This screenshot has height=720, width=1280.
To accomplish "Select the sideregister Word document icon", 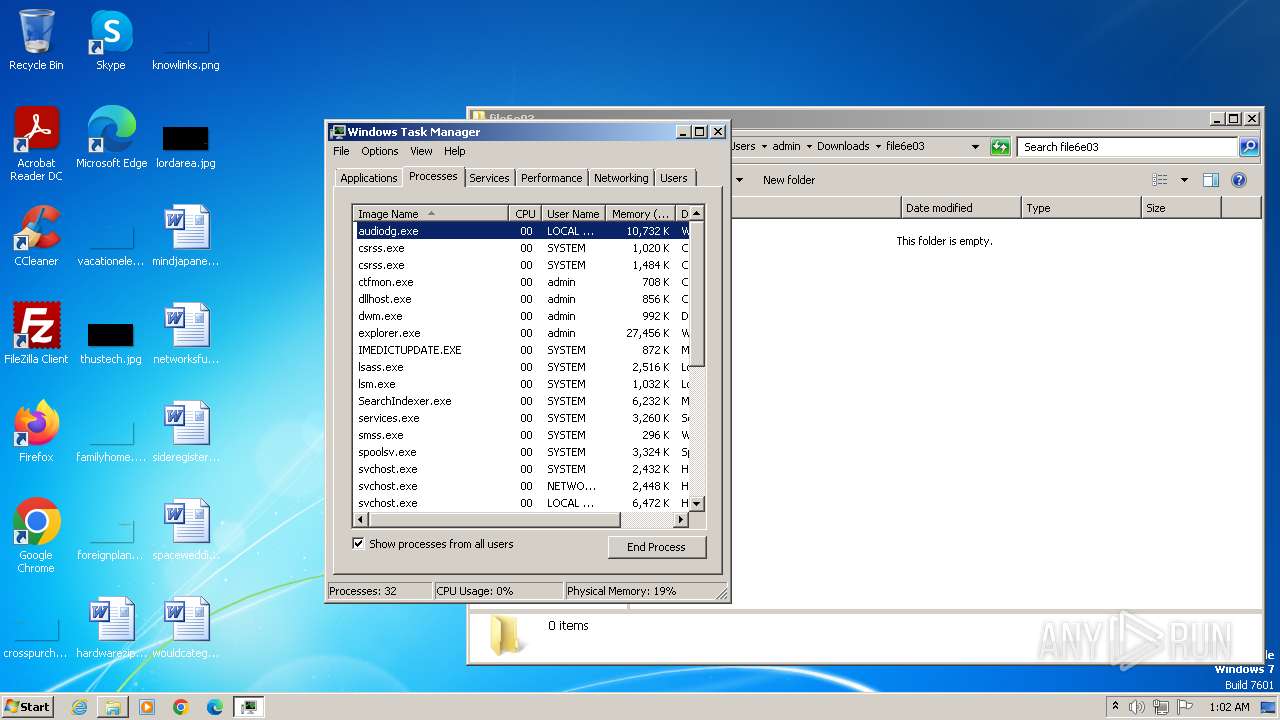I will click(x=186, y=432).
